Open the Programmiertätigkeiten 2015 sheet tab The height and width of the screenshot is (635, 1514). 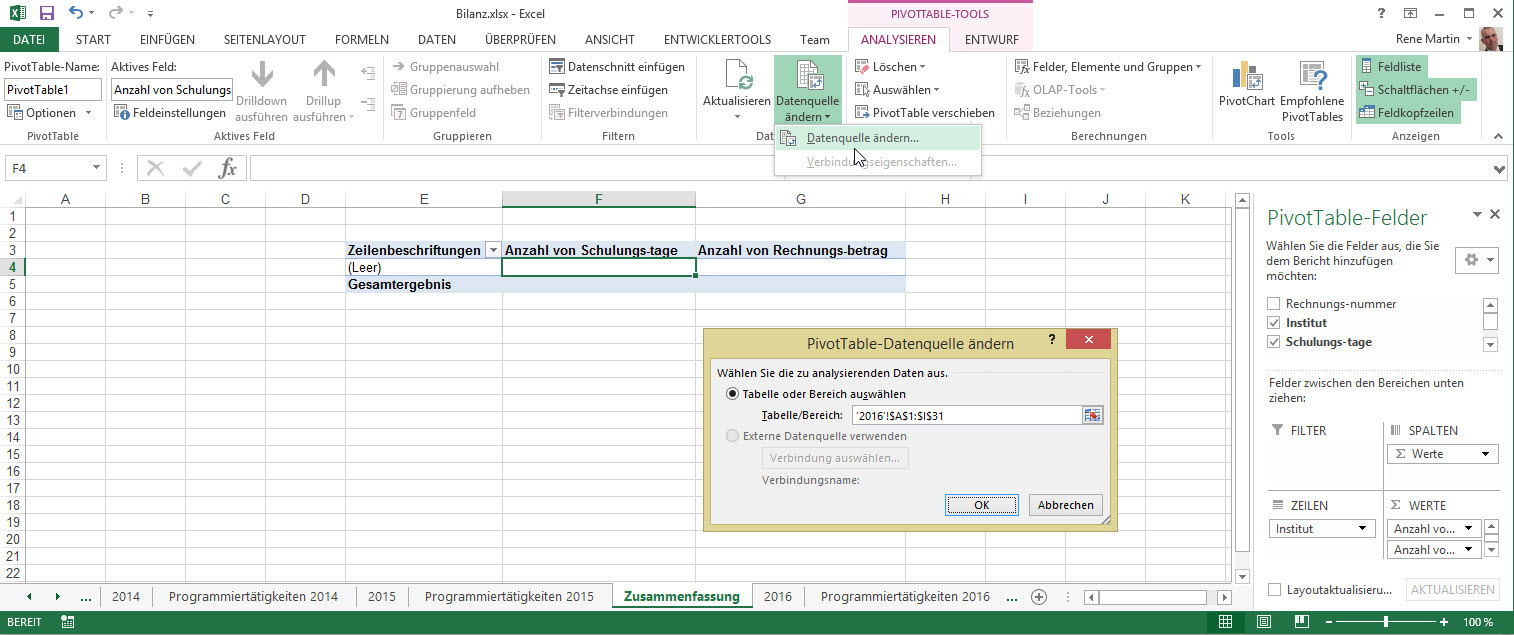509,597
